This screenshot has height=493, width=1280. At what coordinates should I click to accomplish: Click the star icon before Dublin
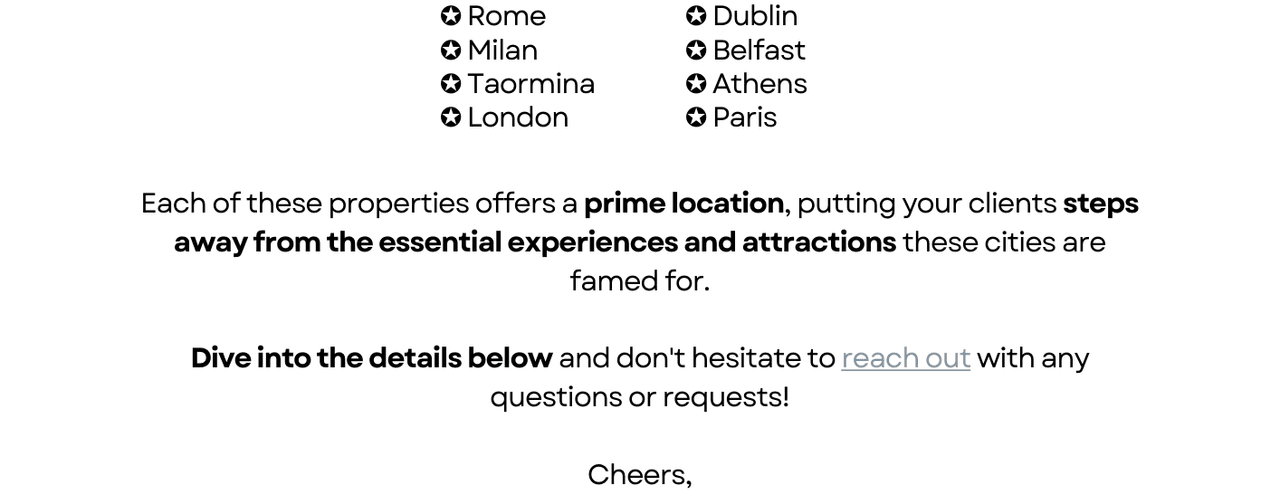point(696,16)
